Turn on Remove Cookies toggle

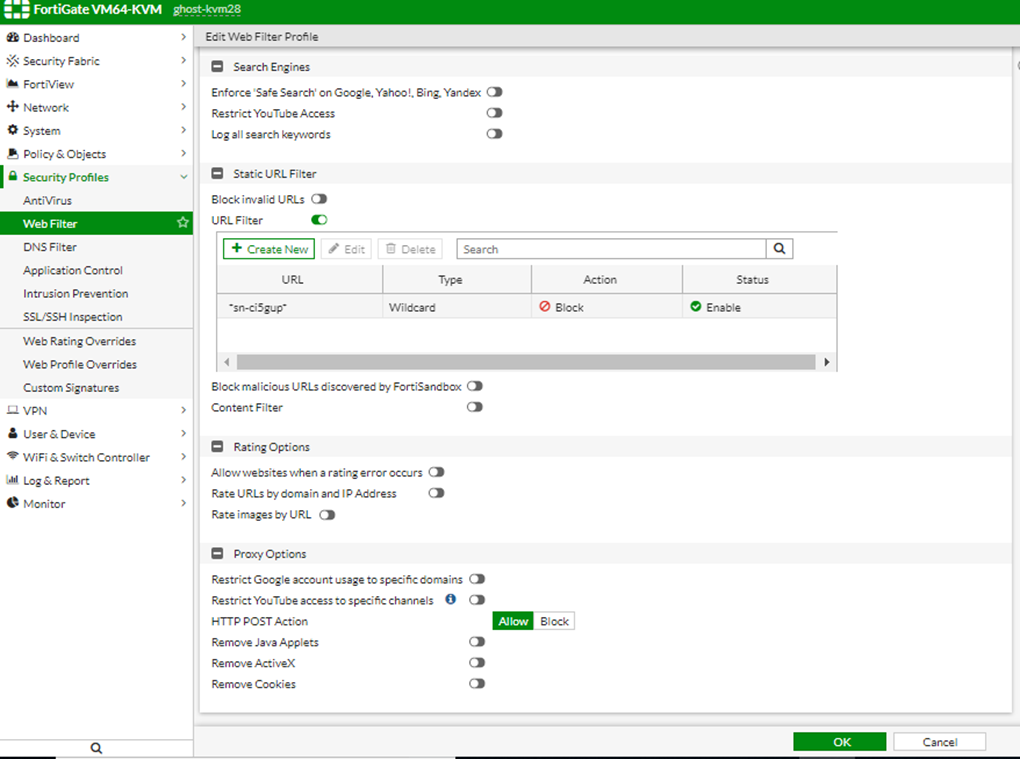(476, 684)
